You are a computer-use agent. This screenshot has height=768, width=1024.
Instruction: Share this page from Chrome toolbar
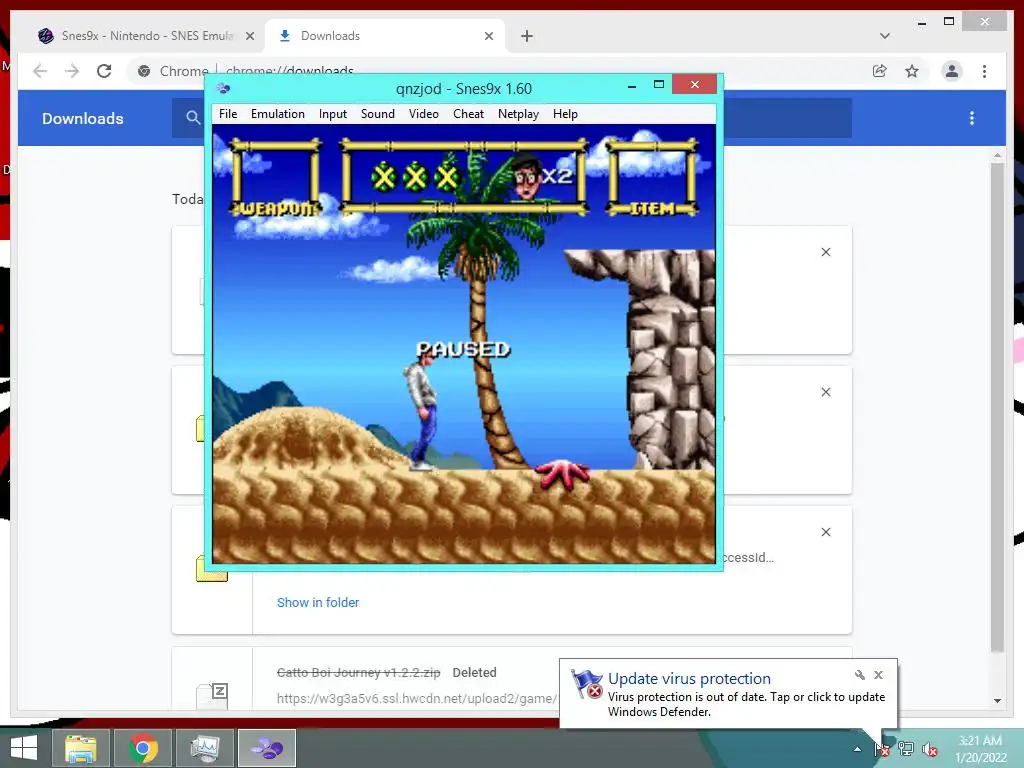(x=880, y=71)
